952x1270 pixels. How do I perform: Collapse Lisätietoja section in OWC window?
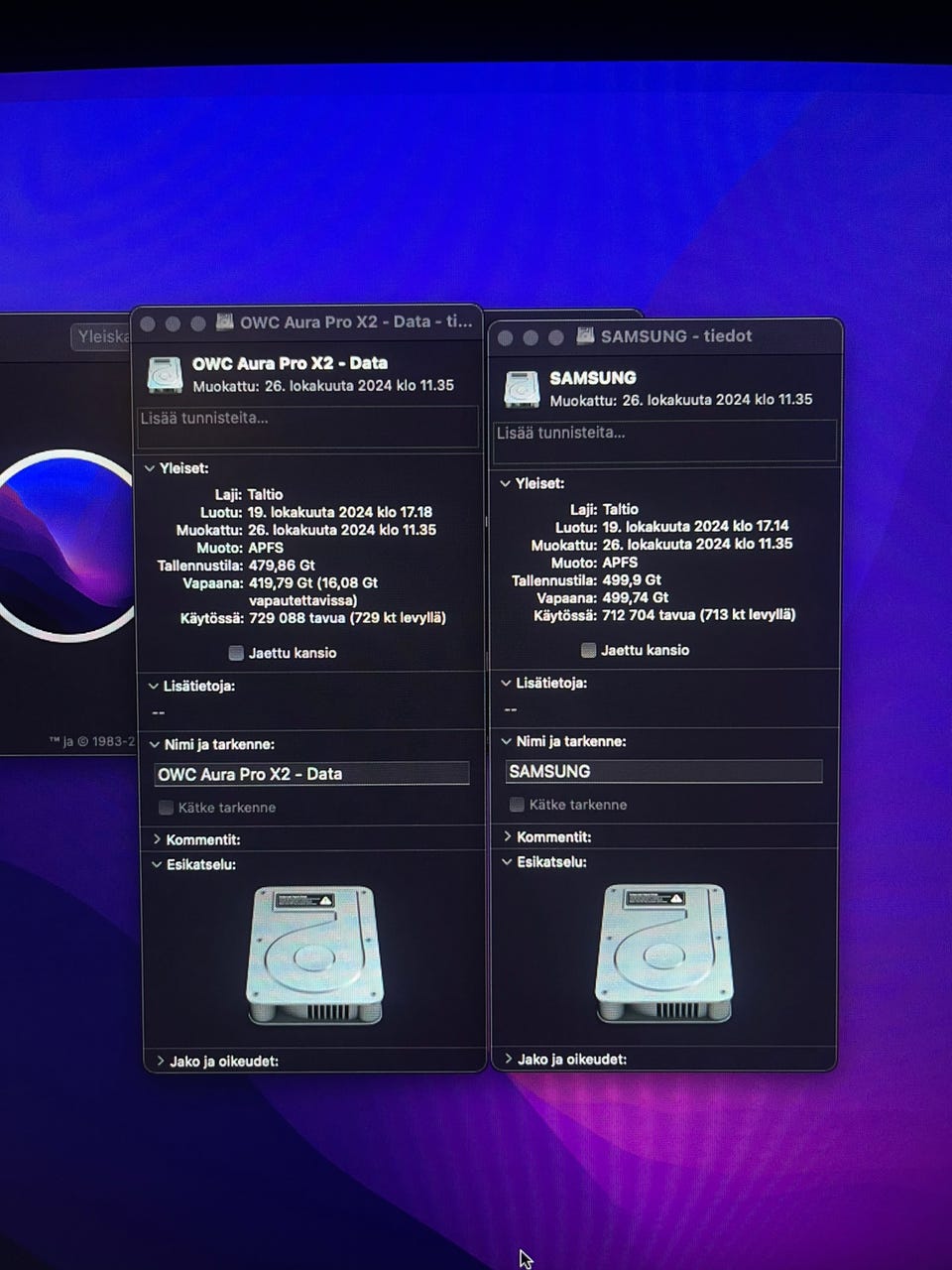(x=154, y=686)
